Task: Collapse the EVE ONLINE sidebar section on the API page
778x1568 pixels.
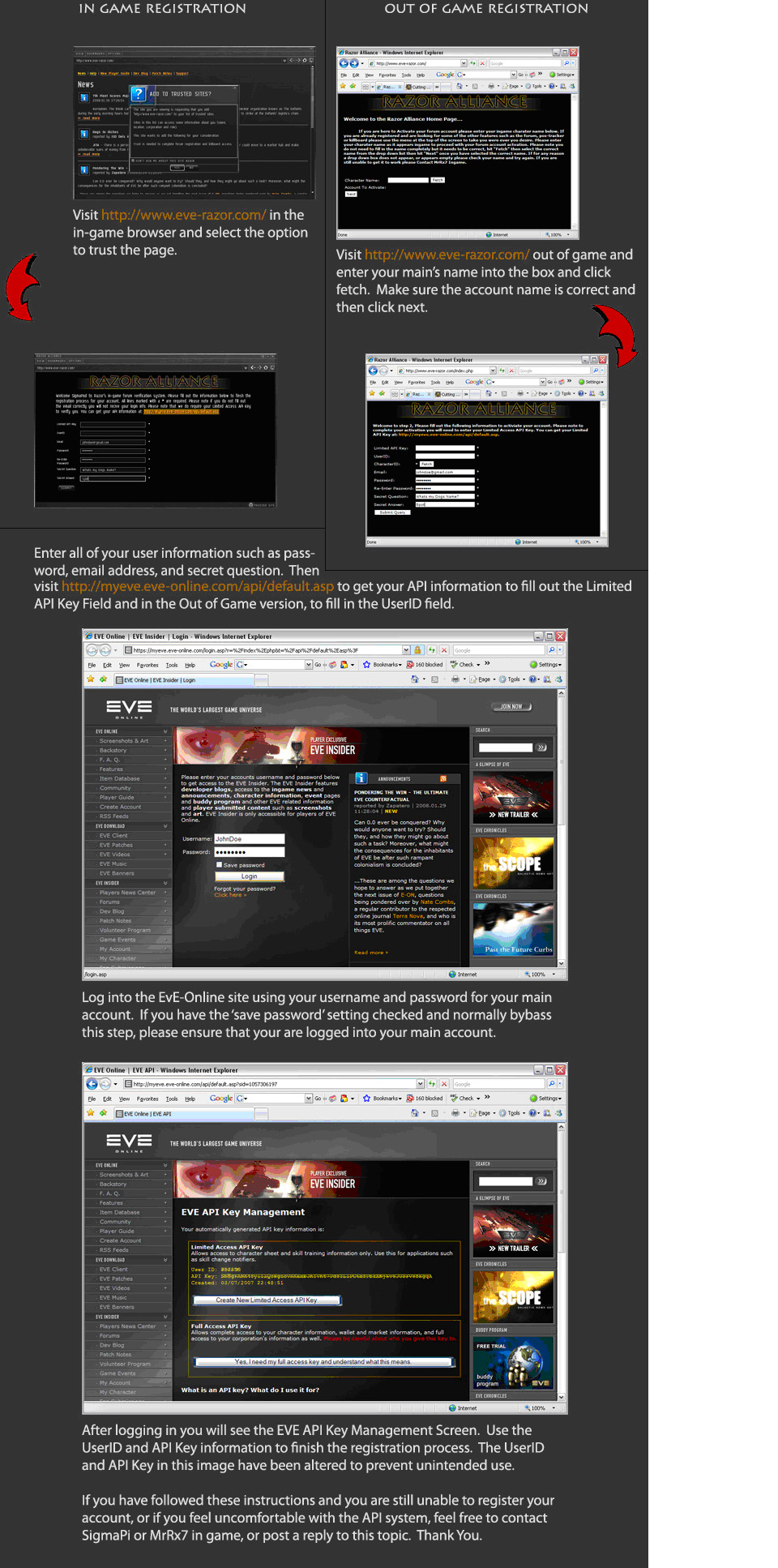Action: [165, 1165]
